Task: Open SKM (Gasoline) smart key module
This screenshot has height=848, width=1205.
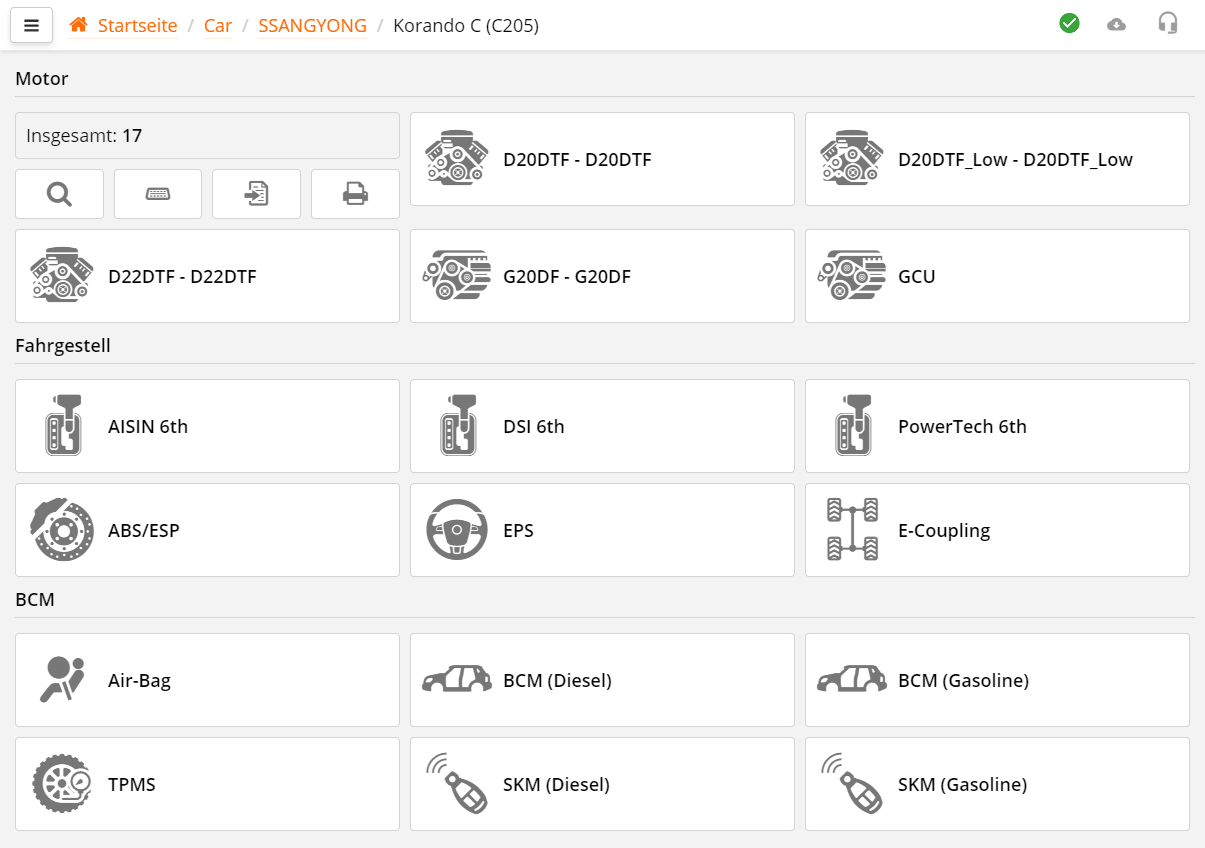Action: (997, 784)
